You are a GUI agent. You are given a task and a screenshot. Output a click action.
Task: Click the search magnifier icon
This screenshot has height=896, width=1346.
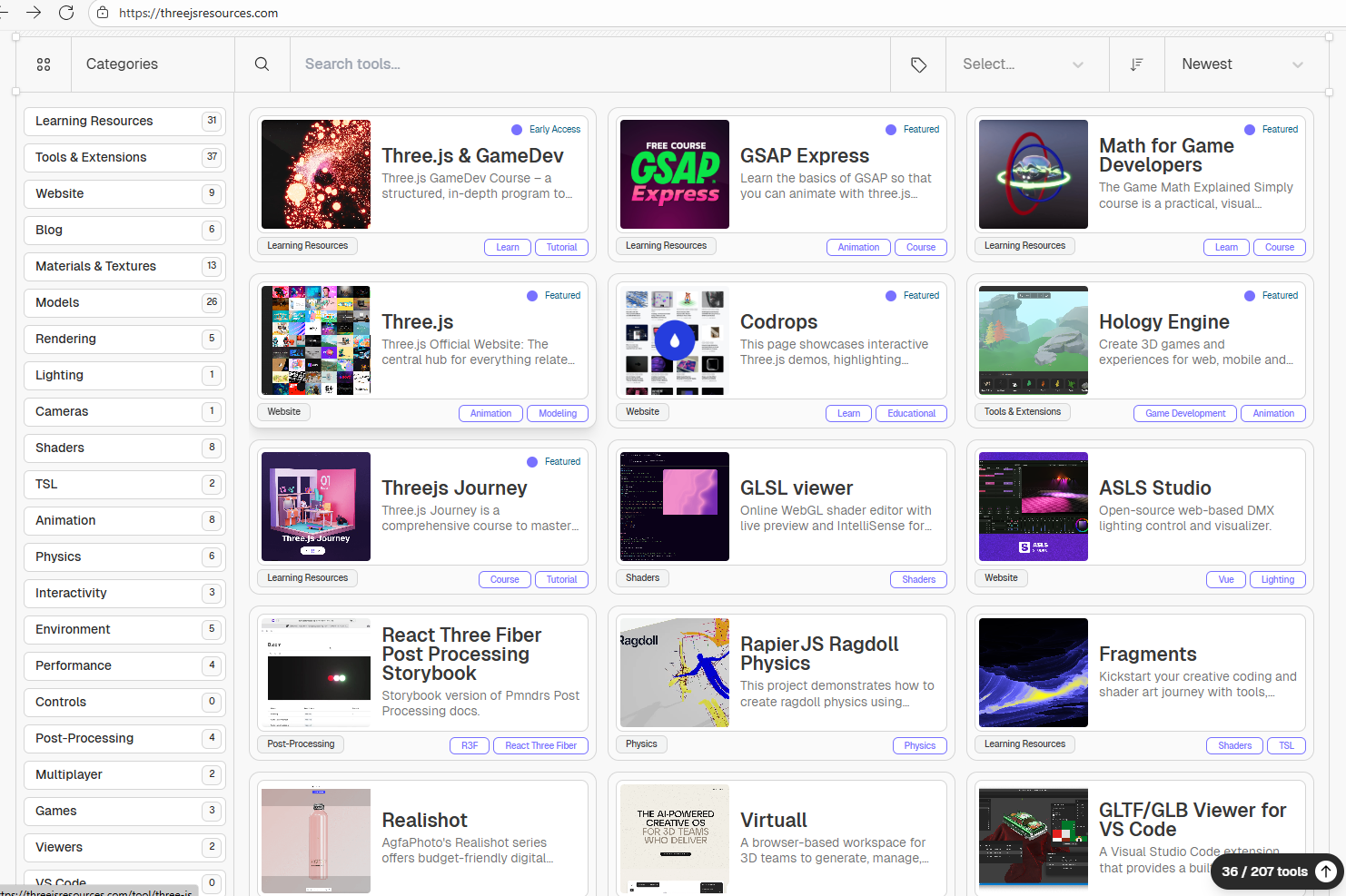tap(262, 64)
